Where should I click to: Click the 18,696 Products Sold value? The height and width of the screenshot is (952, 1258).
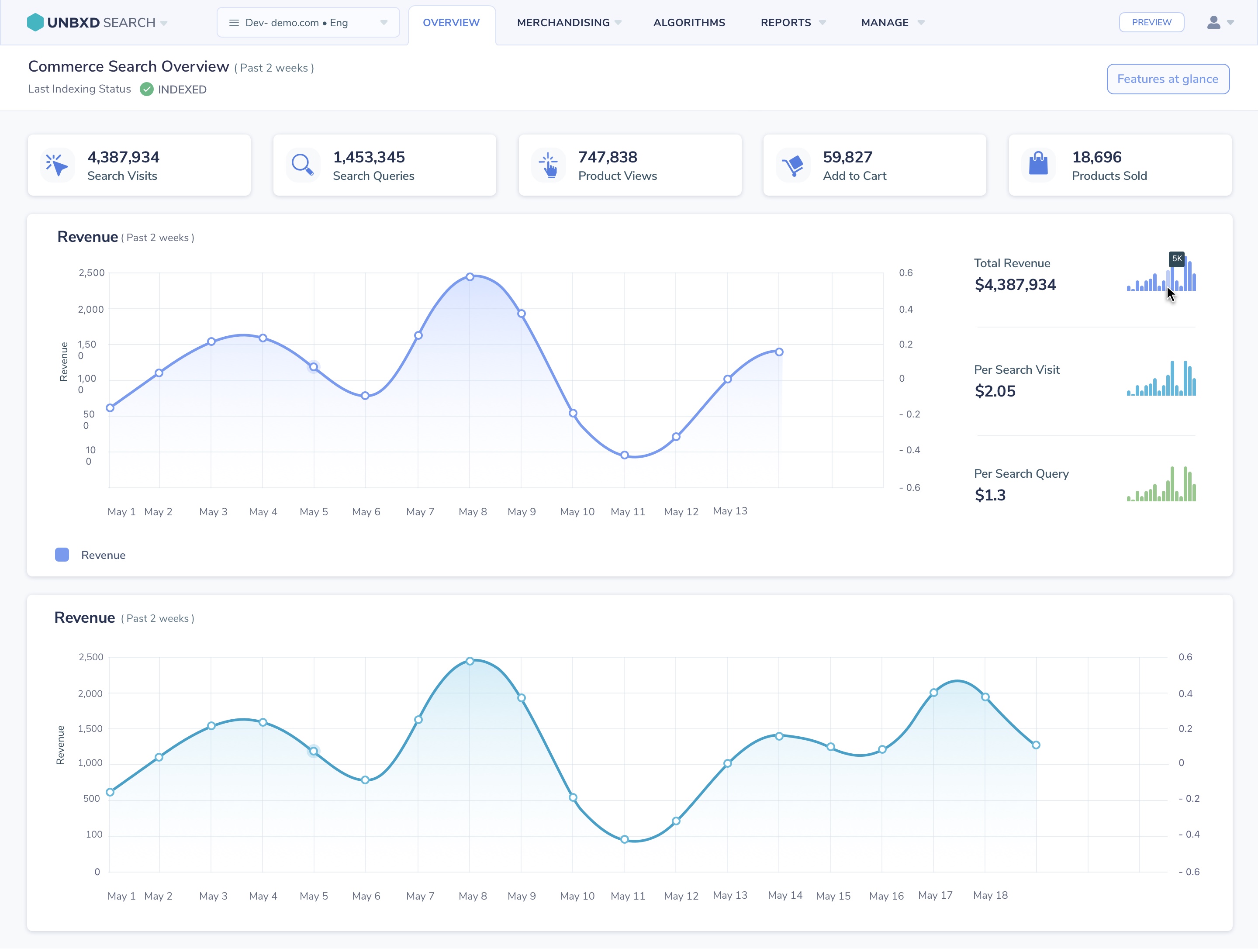pos(1097,157)
